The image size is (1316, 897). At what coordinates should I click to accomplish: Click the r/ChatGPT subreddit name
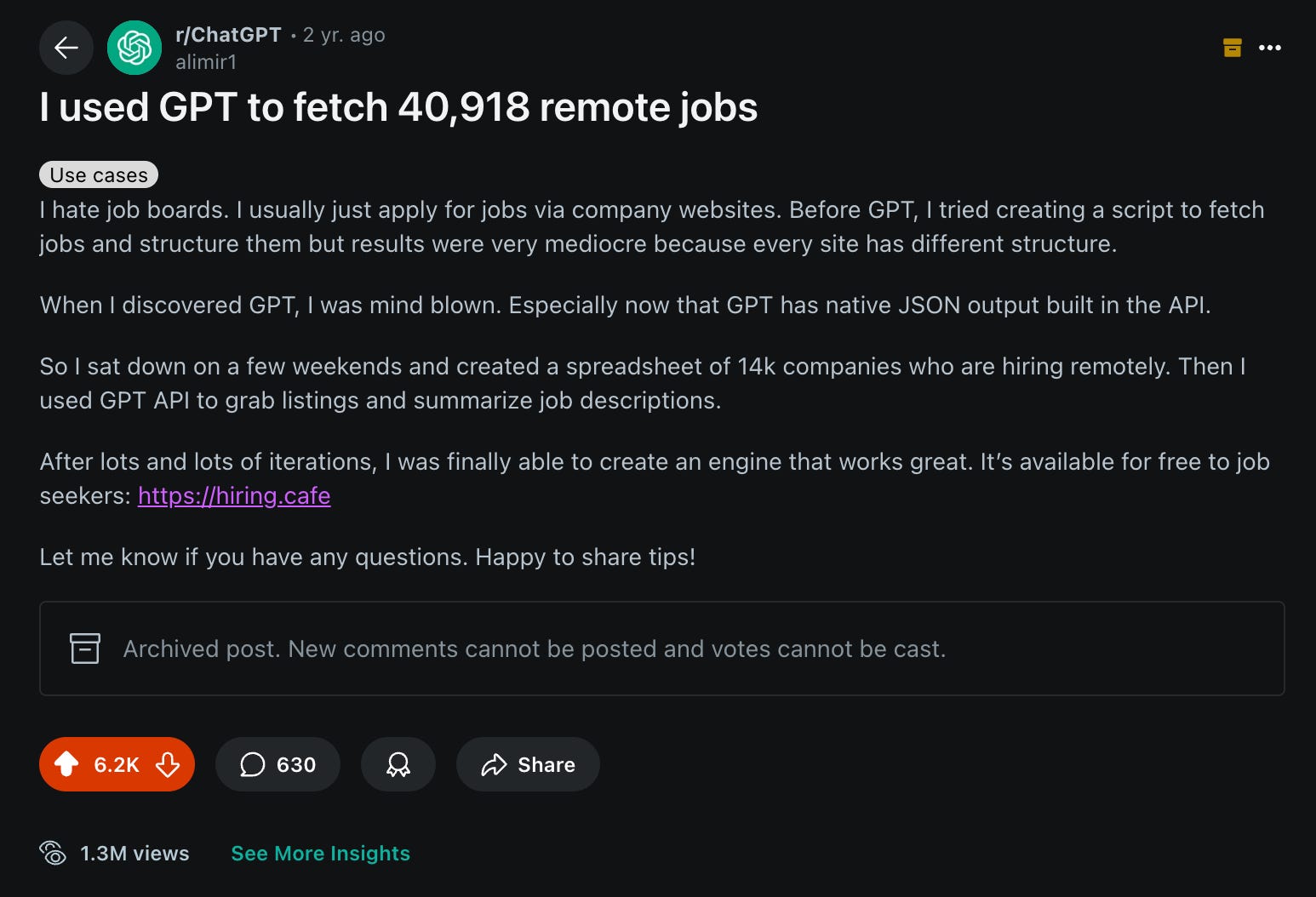click(x=228, y=35)
